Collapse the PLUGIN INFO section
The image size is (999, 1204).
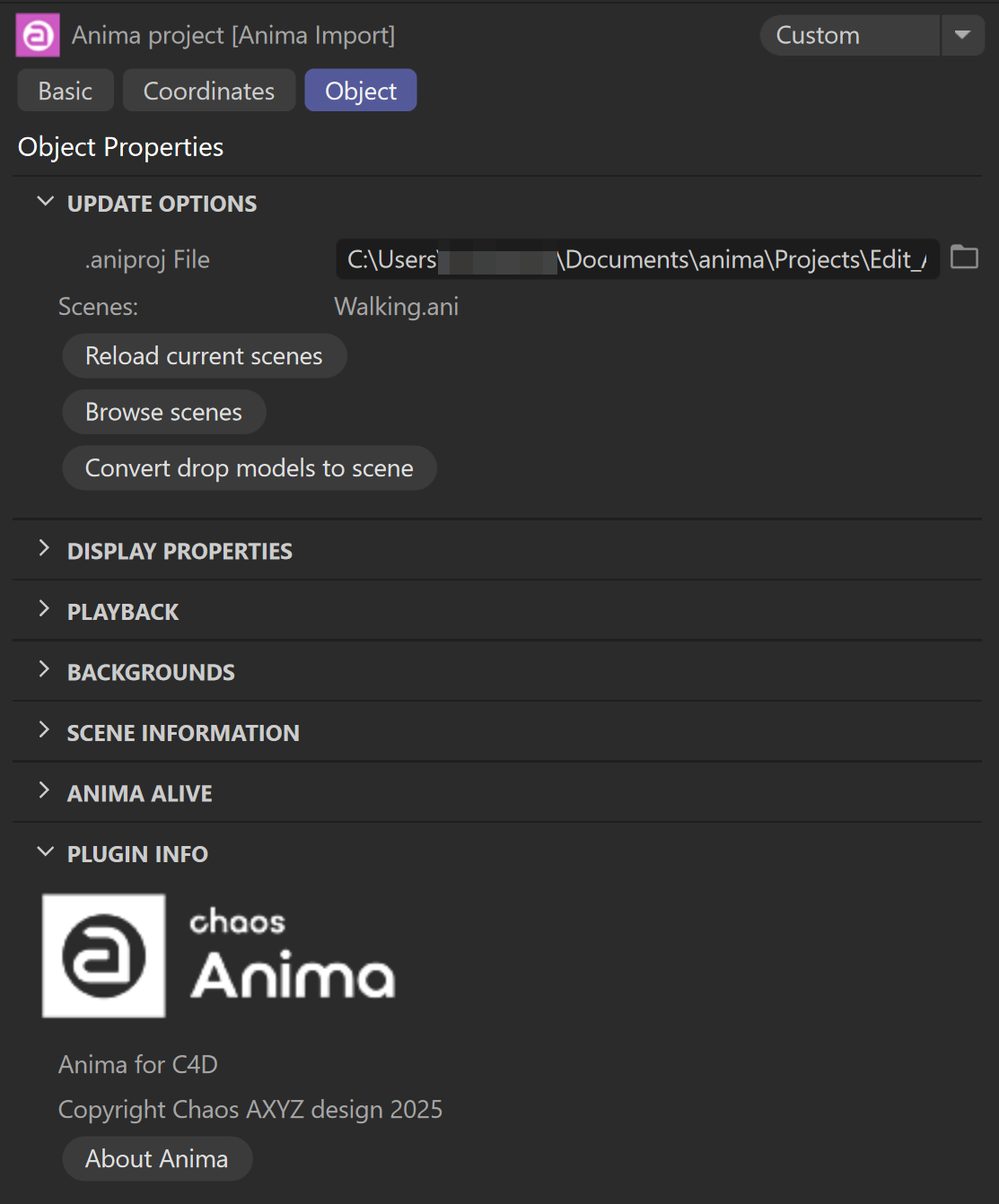pyautogui.click(x=45, y=852)
